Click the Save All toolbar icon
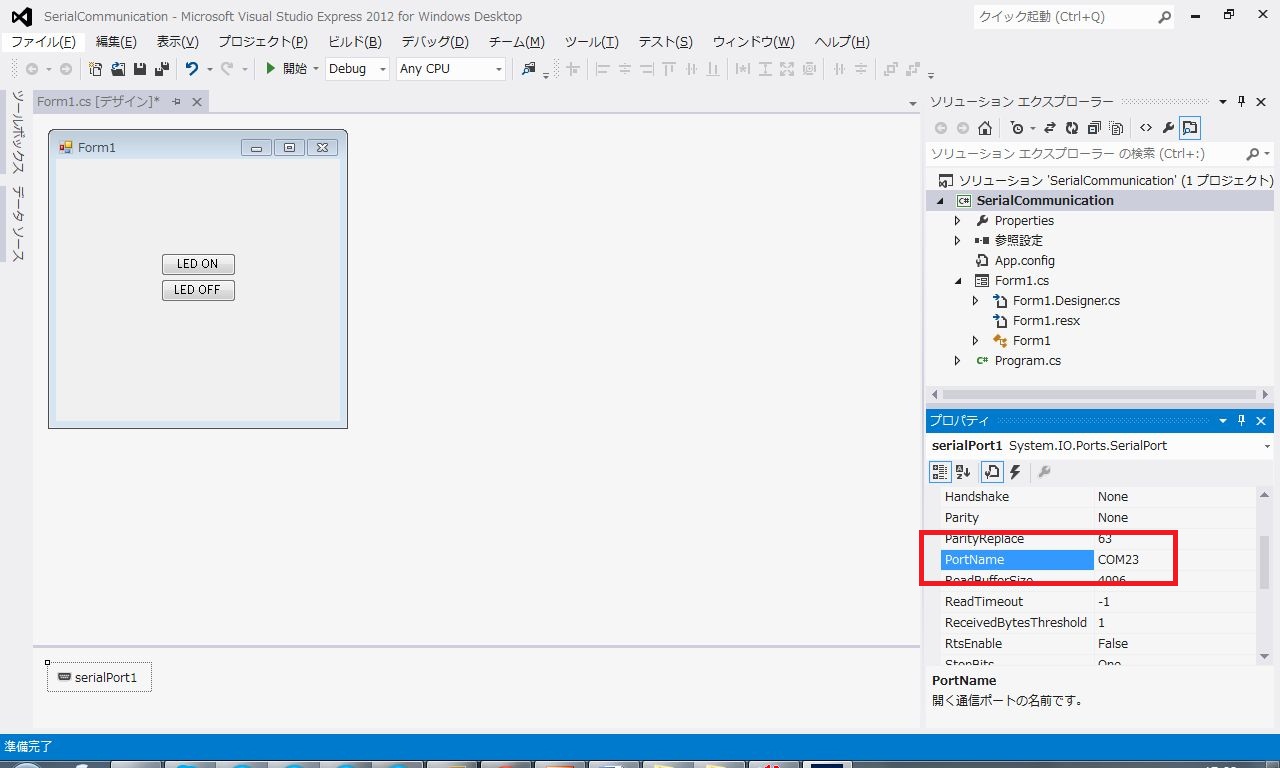Image resolution: width=1280 pixels, height=768 pixels. point(161,69)
